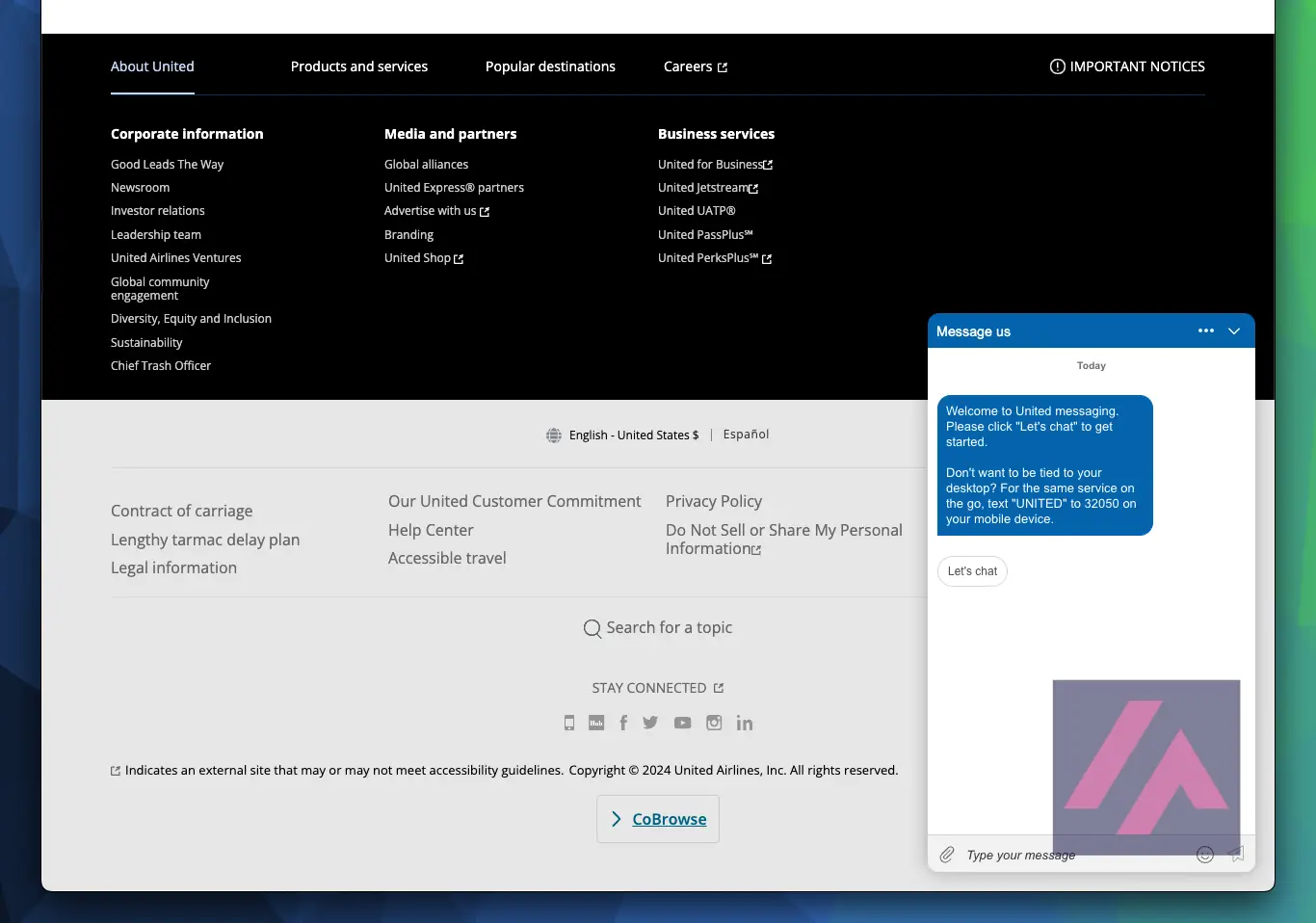Open United's Facebook page icon
Viewport: 1316px width, 923px height.
point(623,723)
